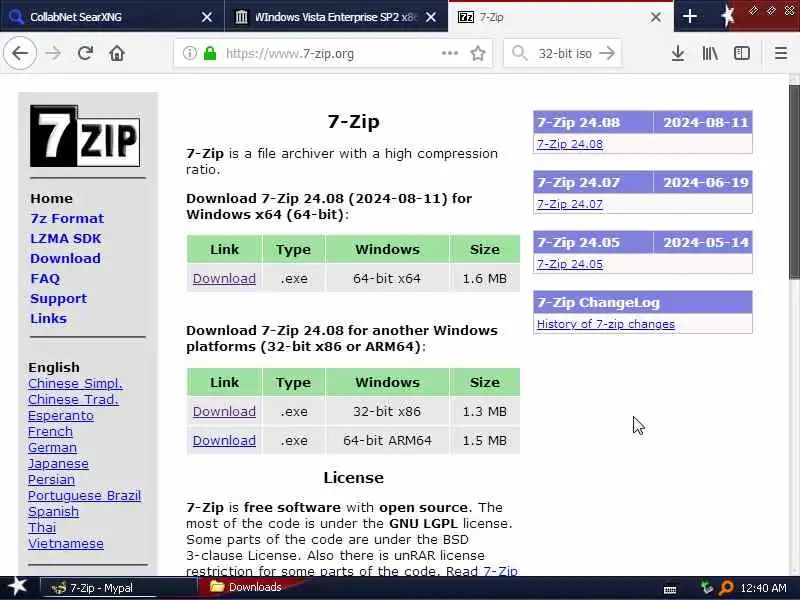
Task: Open the hamburger application menu
Action: [781, 53]
